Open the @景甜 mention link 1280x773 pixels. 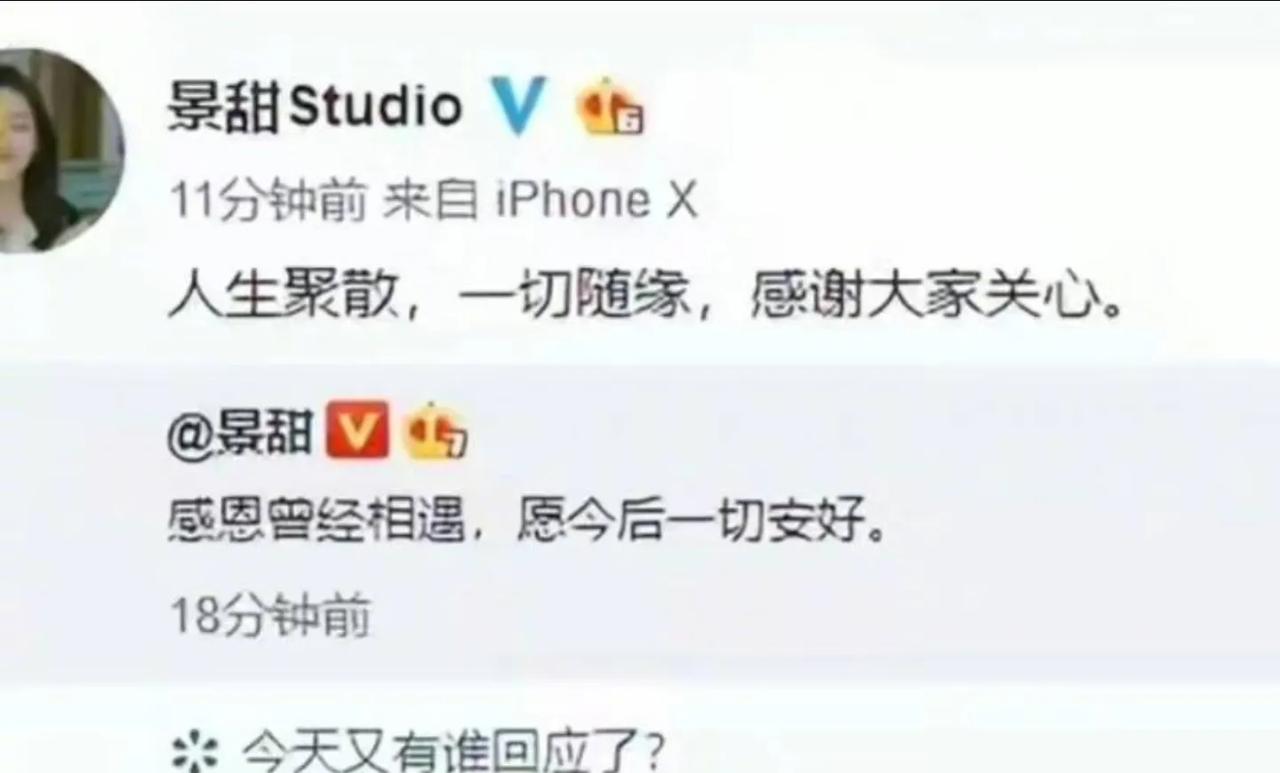(x=240, y=436)
